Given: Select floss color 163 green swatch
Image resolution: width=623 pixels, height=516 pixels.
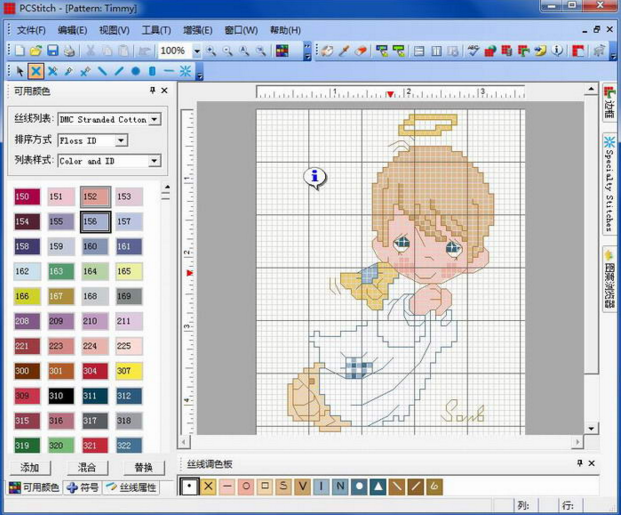Looking at the screenshot, I should (x=61, y=271).
